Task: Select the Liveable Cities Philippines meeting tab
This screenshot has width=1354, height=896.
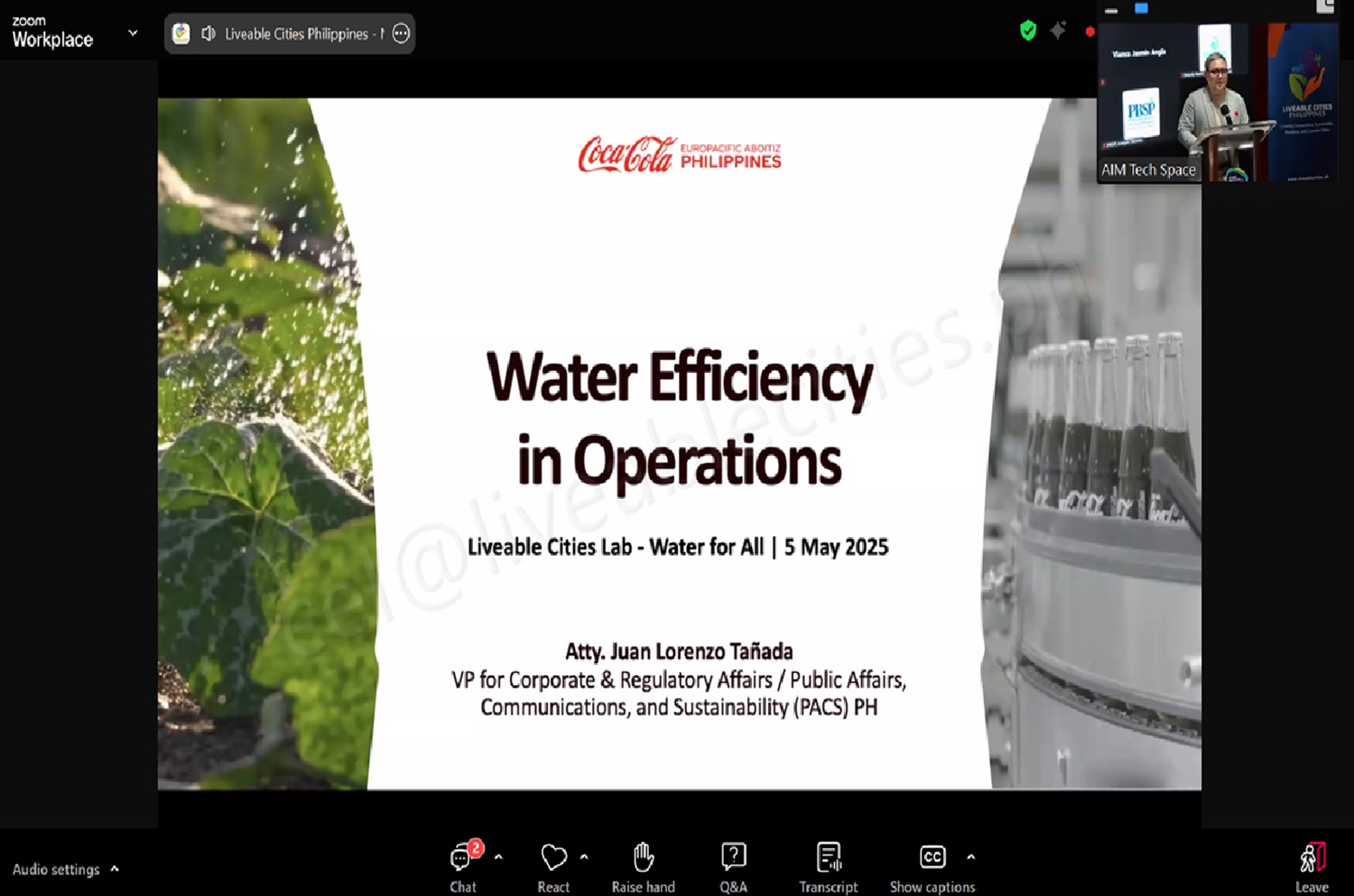Action: [x=290, y=33]
